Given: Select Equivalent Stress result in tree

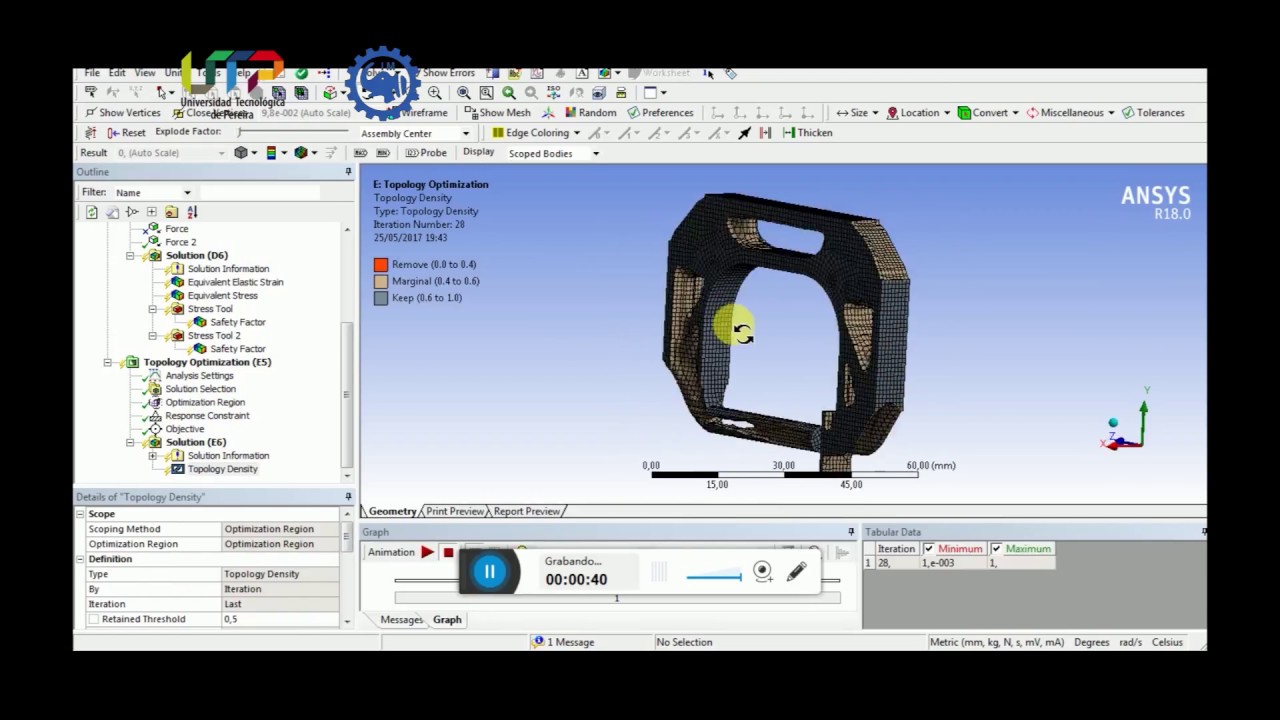Looking at the screenshot, I should (222, 296).
